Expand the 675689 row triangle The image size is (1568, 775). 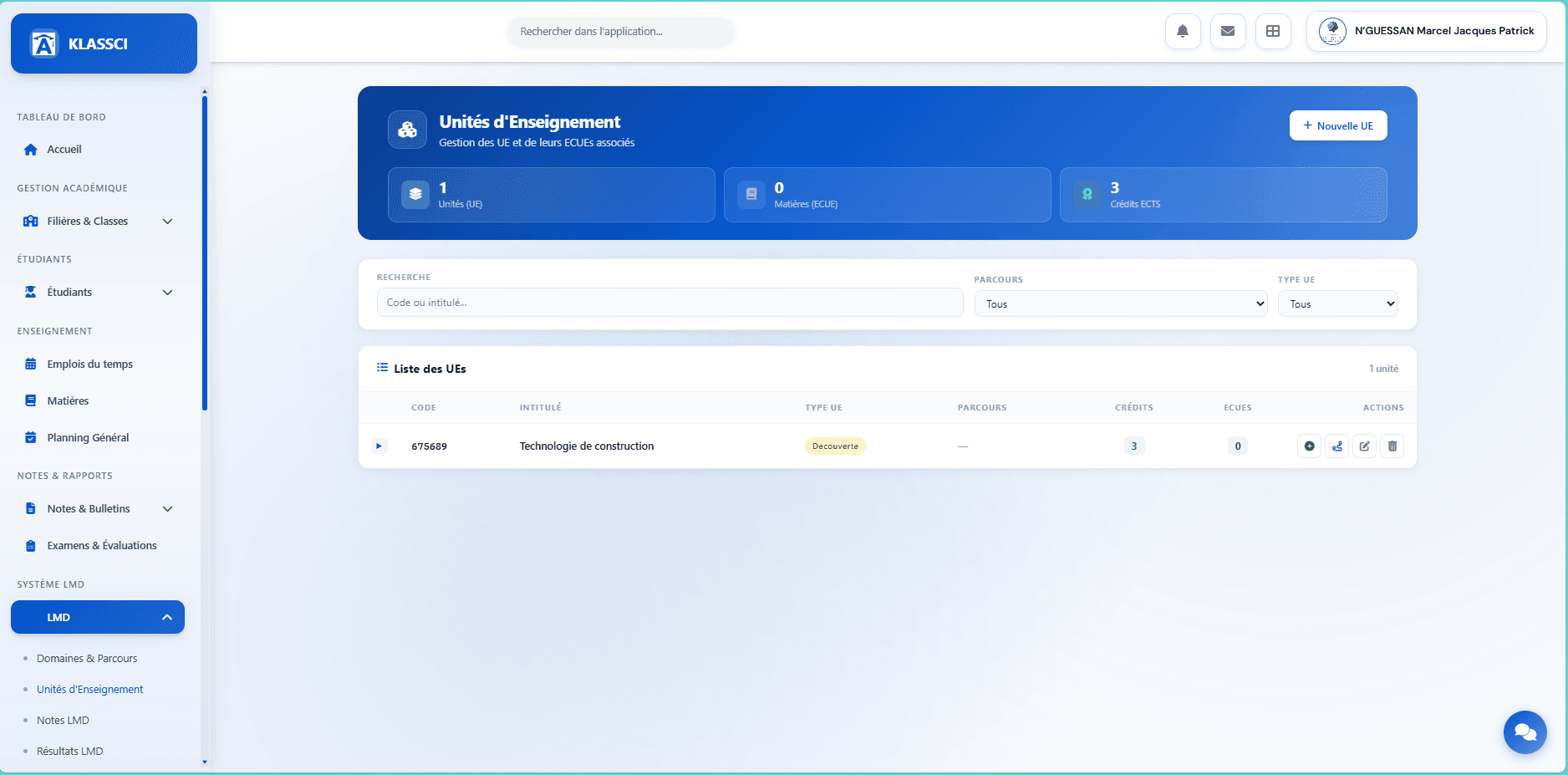pyautogui.click(x=379, y=446)
